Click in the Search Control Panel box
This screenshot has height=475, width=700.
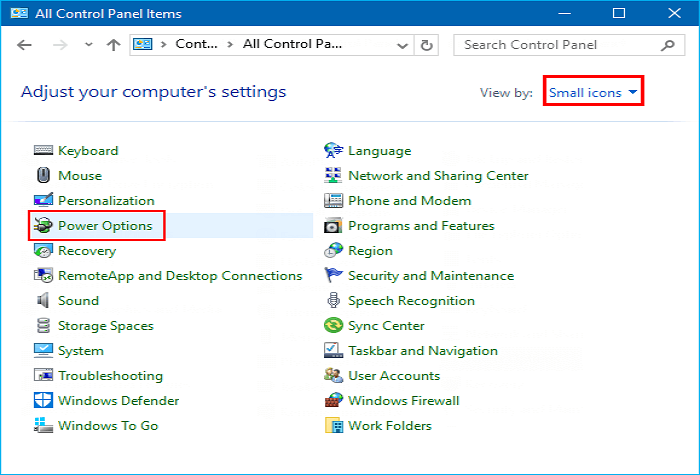click(558, 45)
